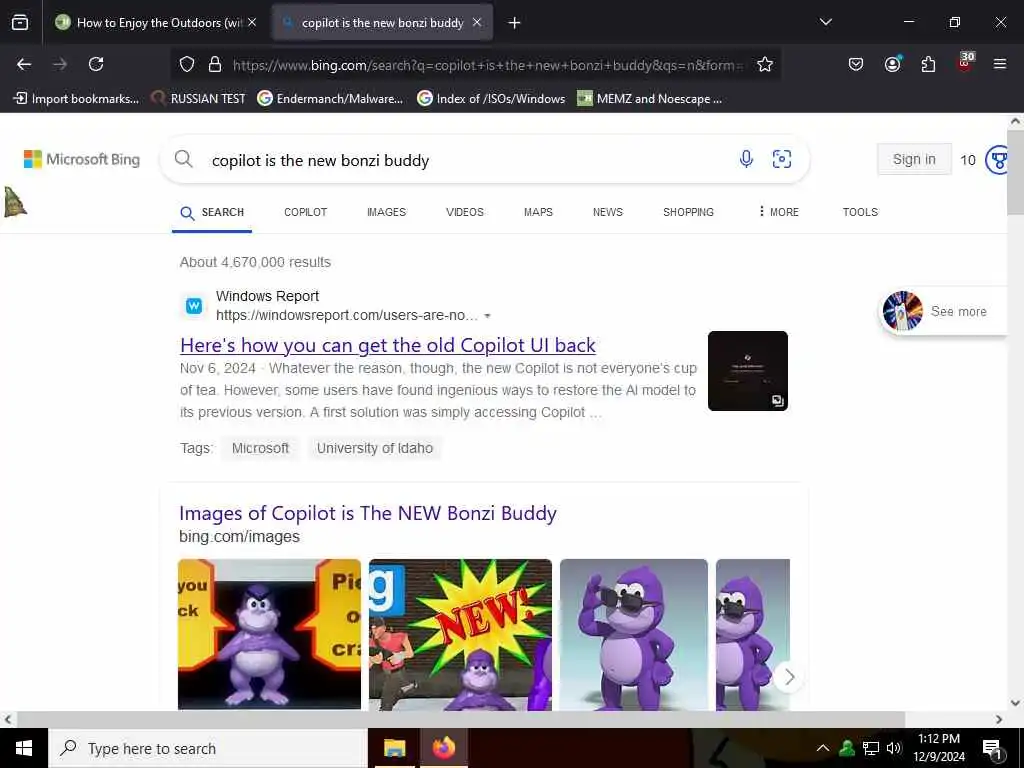Switch to the MAPS tab

(x=538, y=212)
